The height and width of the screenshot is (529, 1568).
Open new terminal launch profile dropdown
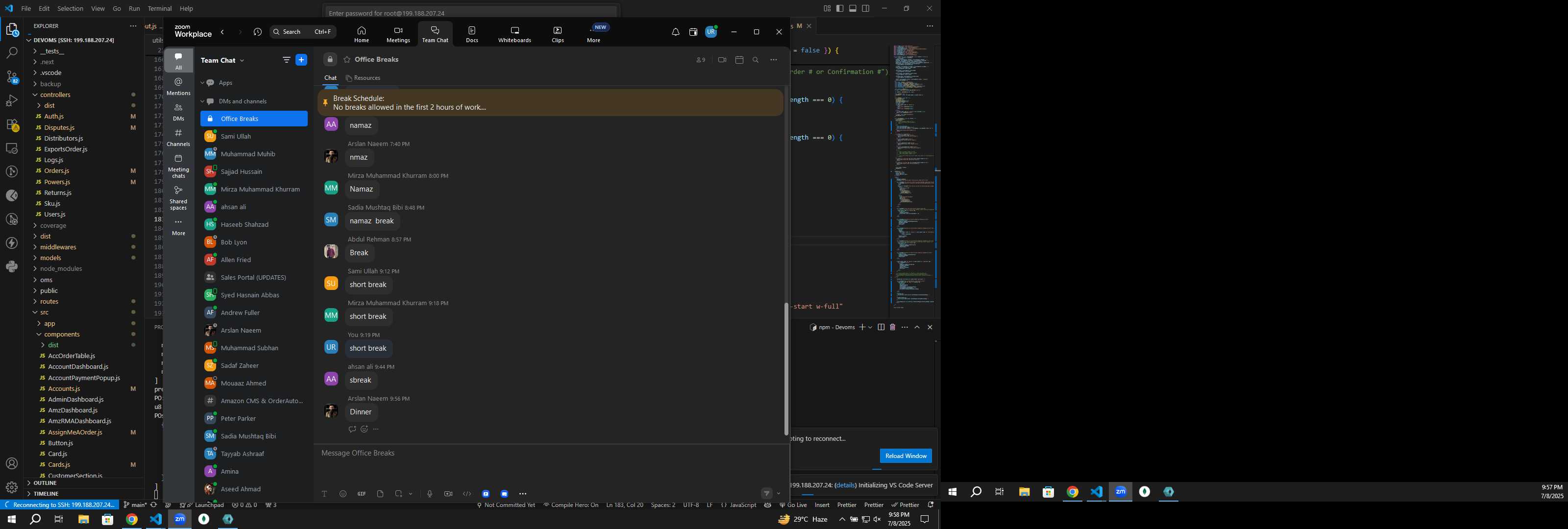click(870, 328)
